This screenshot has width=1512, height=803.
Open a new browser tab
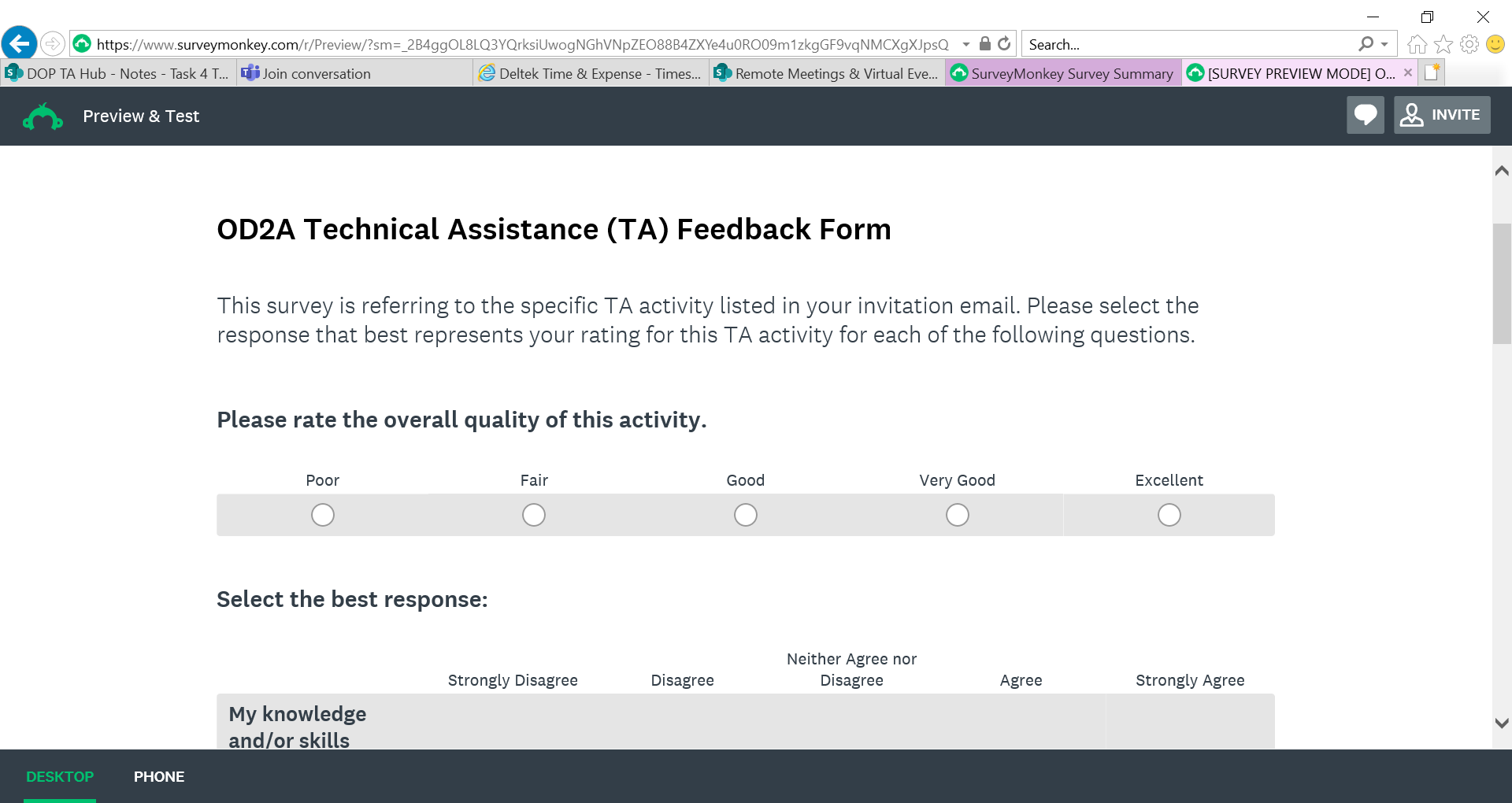tap(1432, 72)
